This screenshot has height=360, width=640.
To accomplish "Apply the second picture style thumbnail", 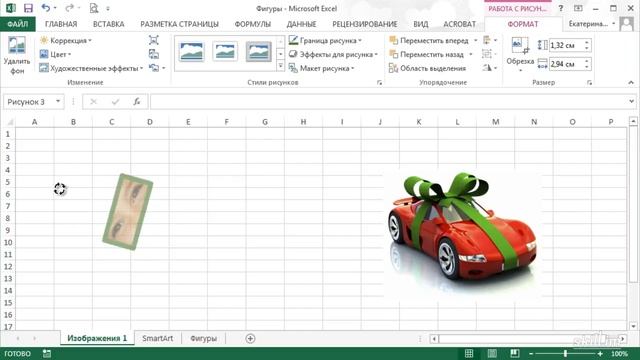I will tap(225, 52).
